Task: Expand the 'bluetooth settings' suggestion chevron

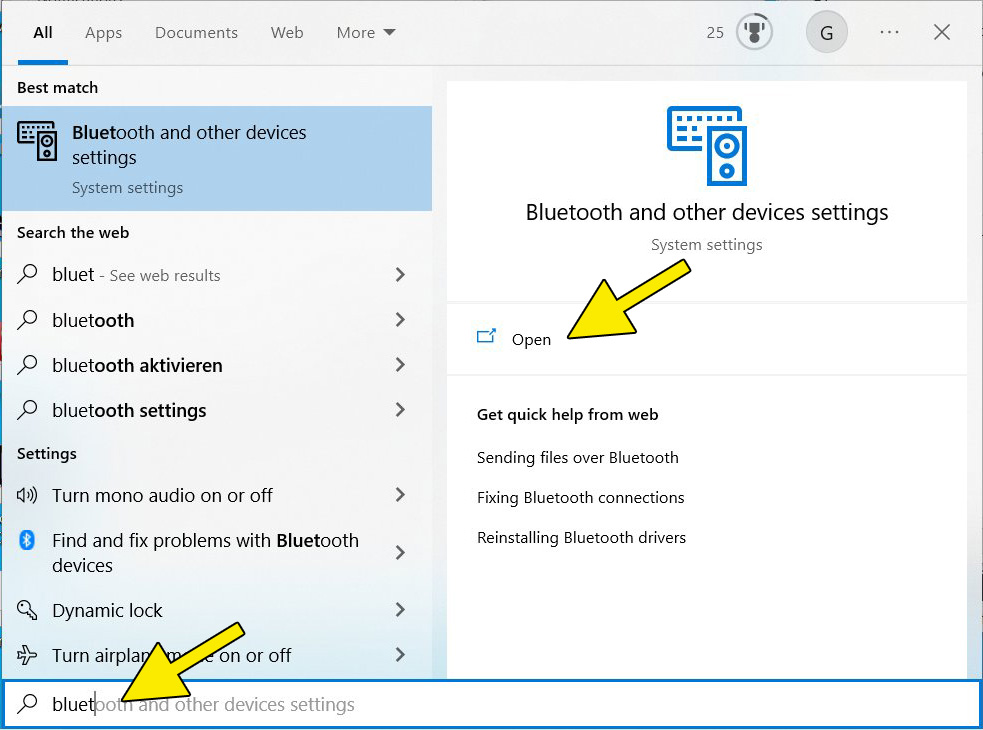Action: click(400, 410)
